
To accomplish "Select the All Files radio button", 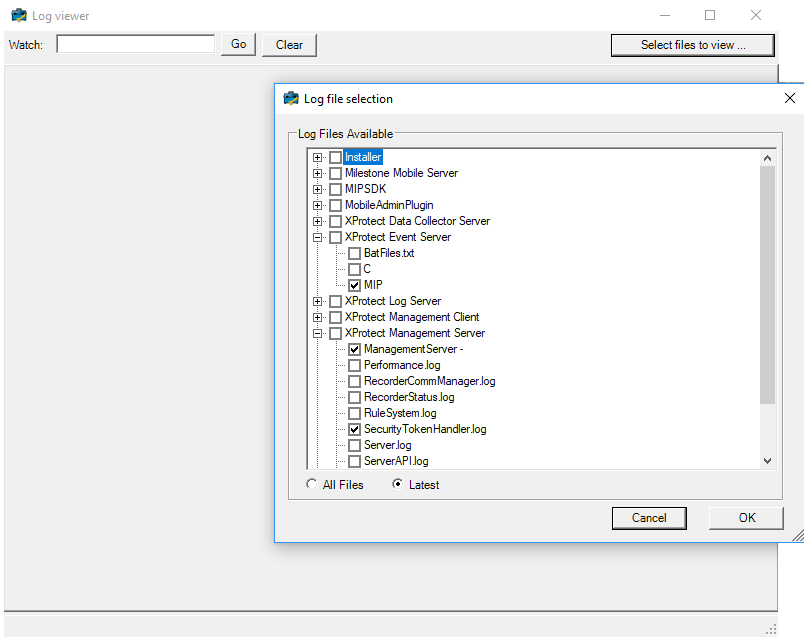I will pyautogui.click(x=311, y=484).
